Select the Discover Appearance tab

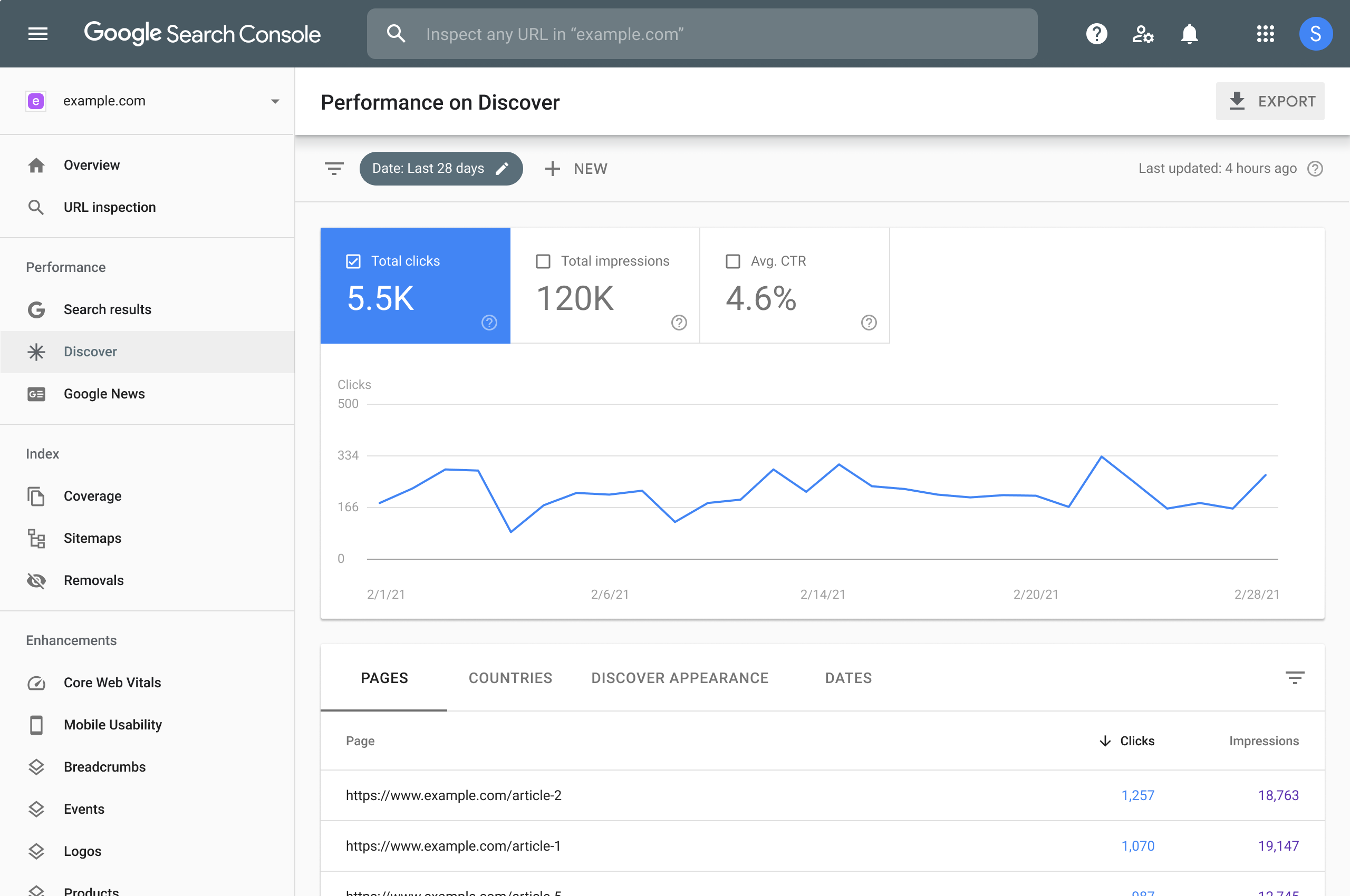680,678
